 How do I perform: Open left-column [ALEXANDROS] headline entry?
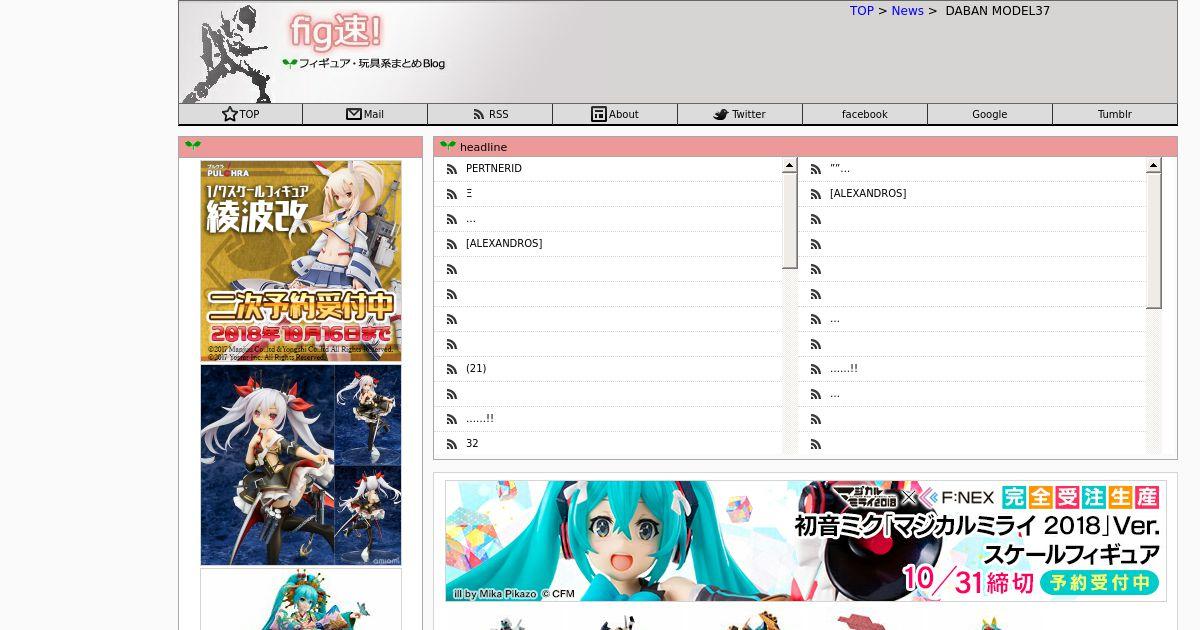(x=504, y=244)
